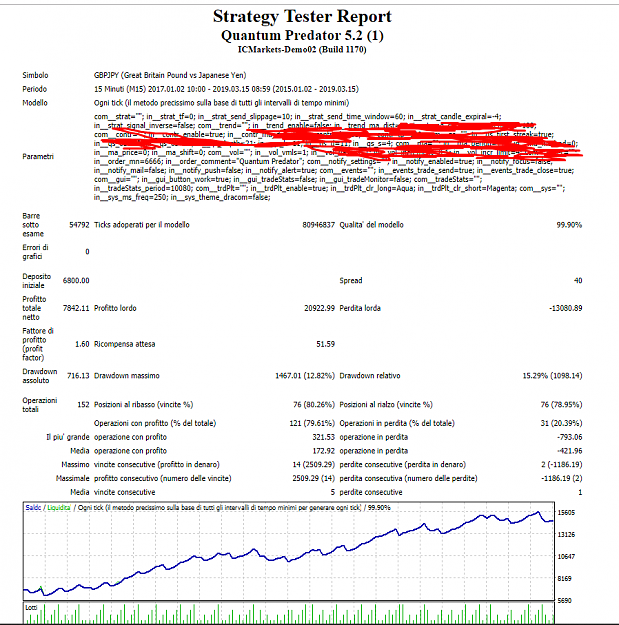Viewport: 619px width, 625px height.
Task: Click the Periodo date range value
Action: (x=226, y=89)
